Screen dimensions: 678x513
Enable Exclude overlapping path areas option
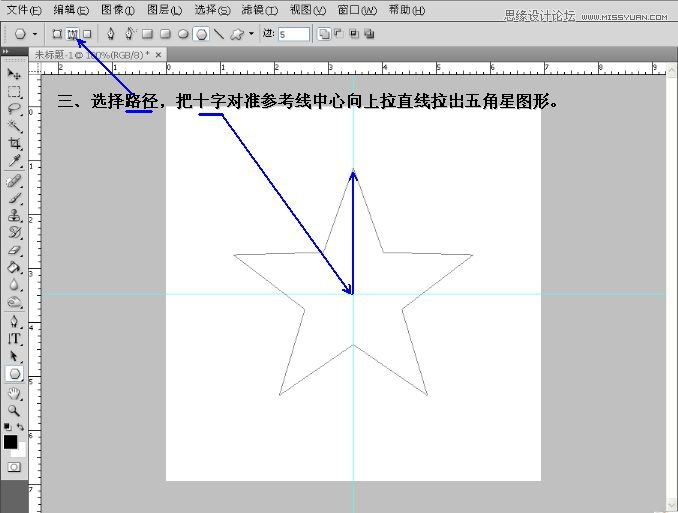[369, 34]
